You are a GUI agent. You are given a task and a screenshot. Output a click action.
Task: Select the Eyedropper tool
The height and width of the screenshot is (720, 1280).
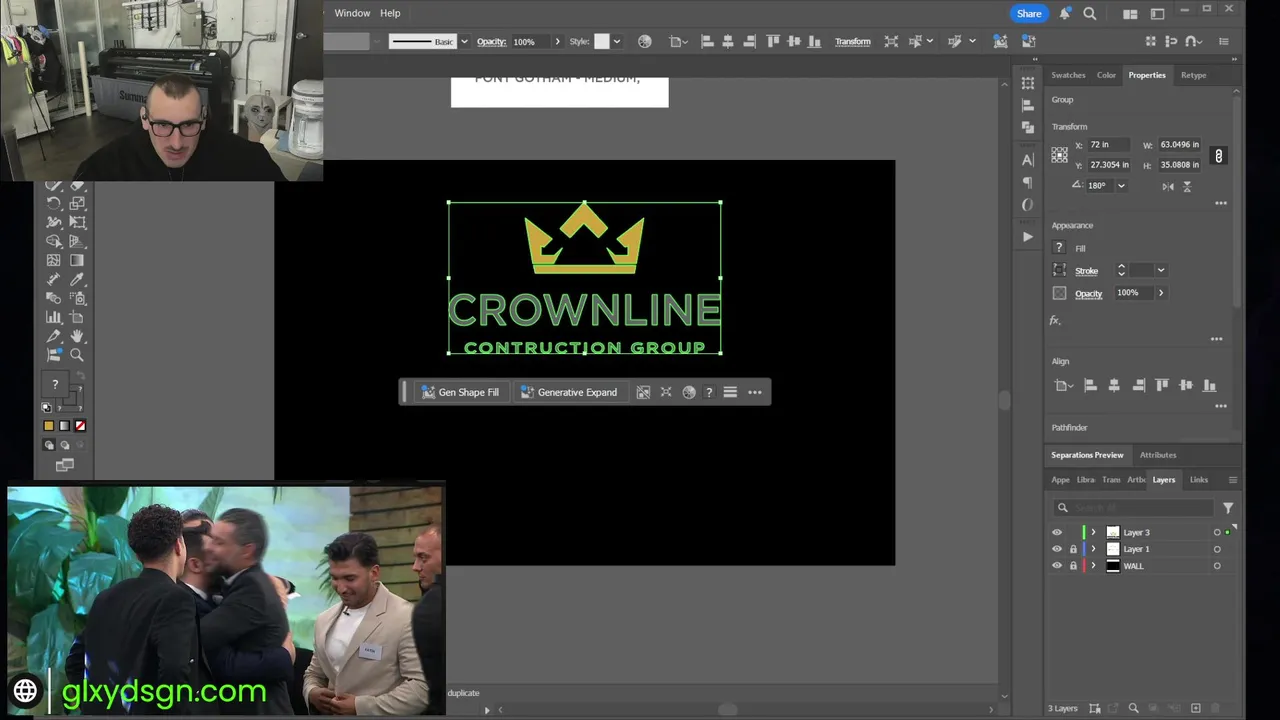77,279
